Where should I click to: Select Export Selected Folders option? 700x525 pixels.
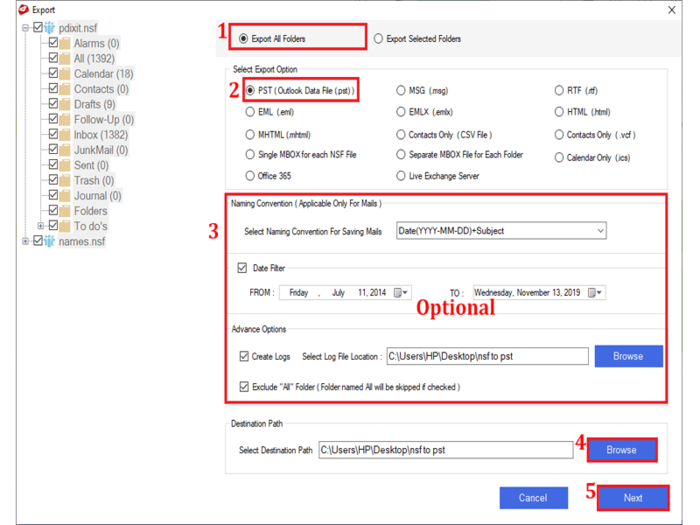(x=378, y=39)
